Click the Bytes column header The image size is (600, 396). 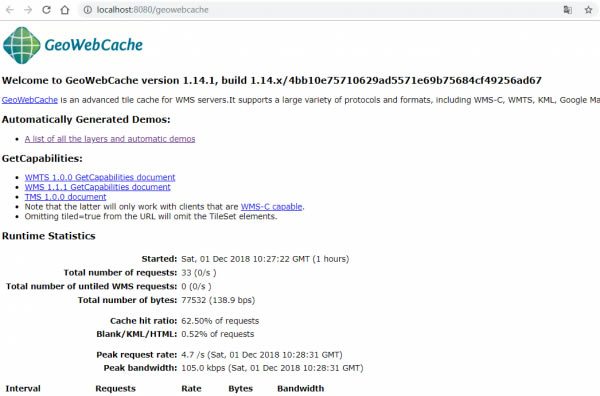point(241,389)
